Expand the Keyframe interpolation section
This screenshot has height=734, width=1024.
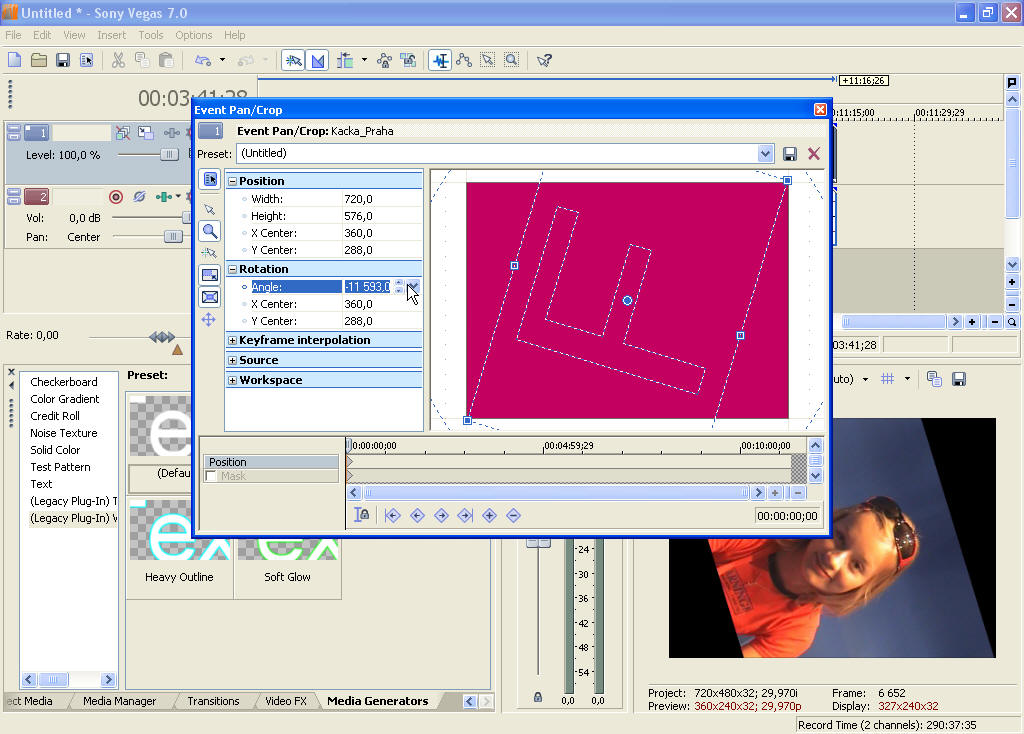[x=233, y=341]
